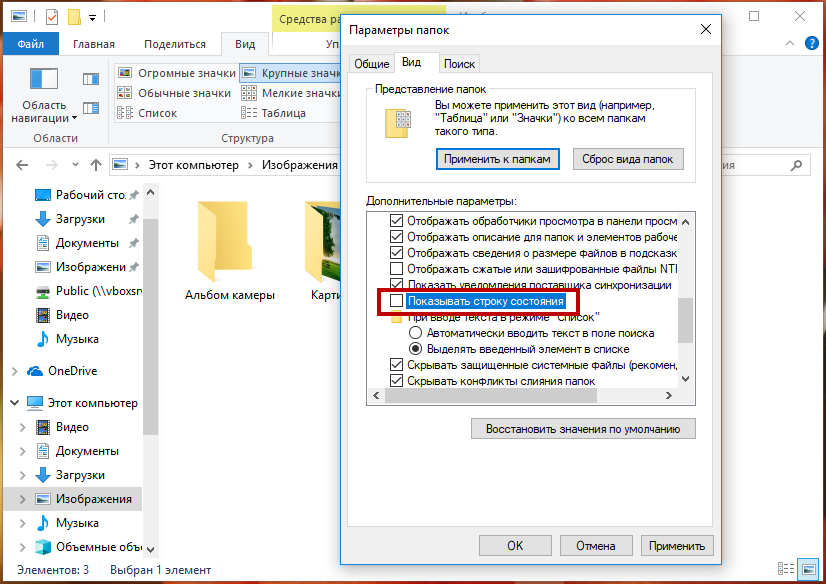
Task: Expand the OneDrive tree node
Action: click(14, 371)
